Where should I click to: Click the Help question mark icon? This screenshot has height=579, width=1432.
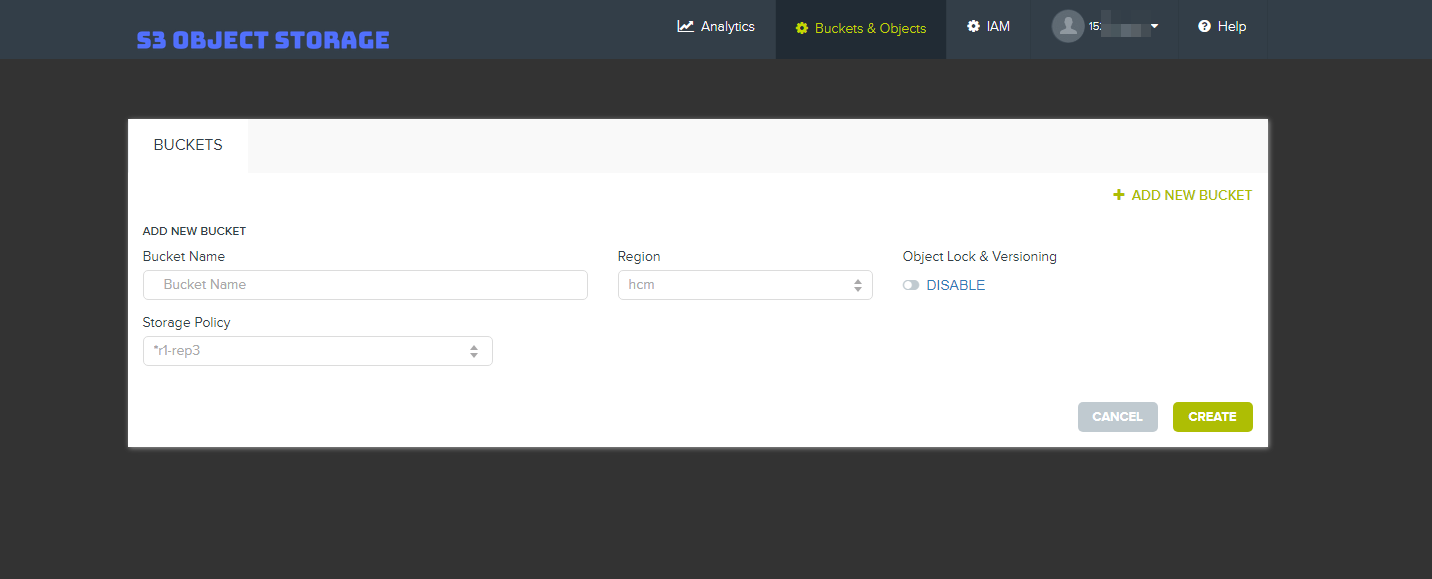1204,27
